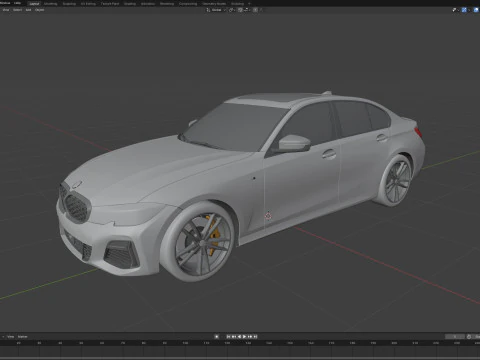Open the Compositing workspace tab

click(188, 4)
